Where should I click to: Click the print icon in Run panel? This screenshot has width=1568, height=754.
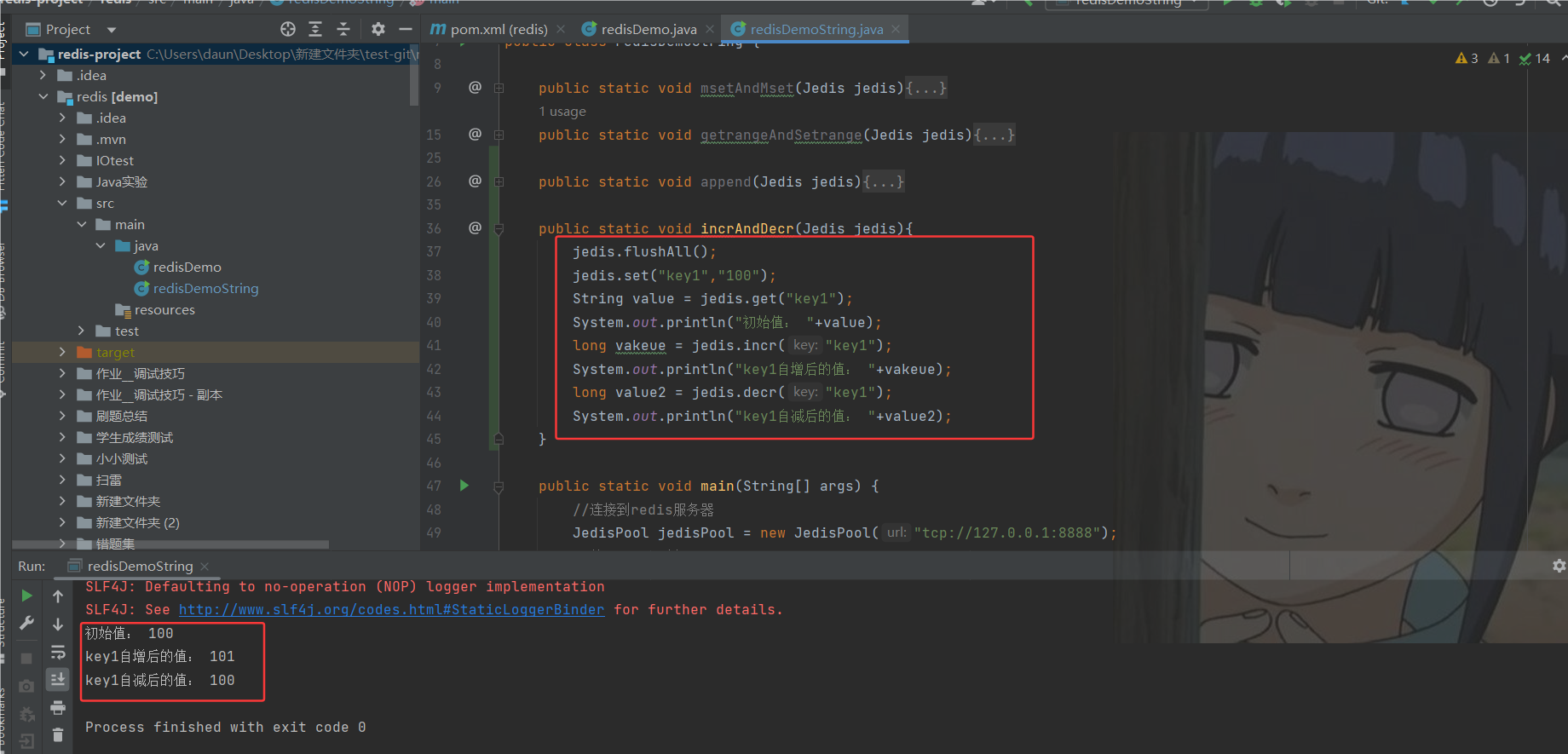tap(58, 707)
